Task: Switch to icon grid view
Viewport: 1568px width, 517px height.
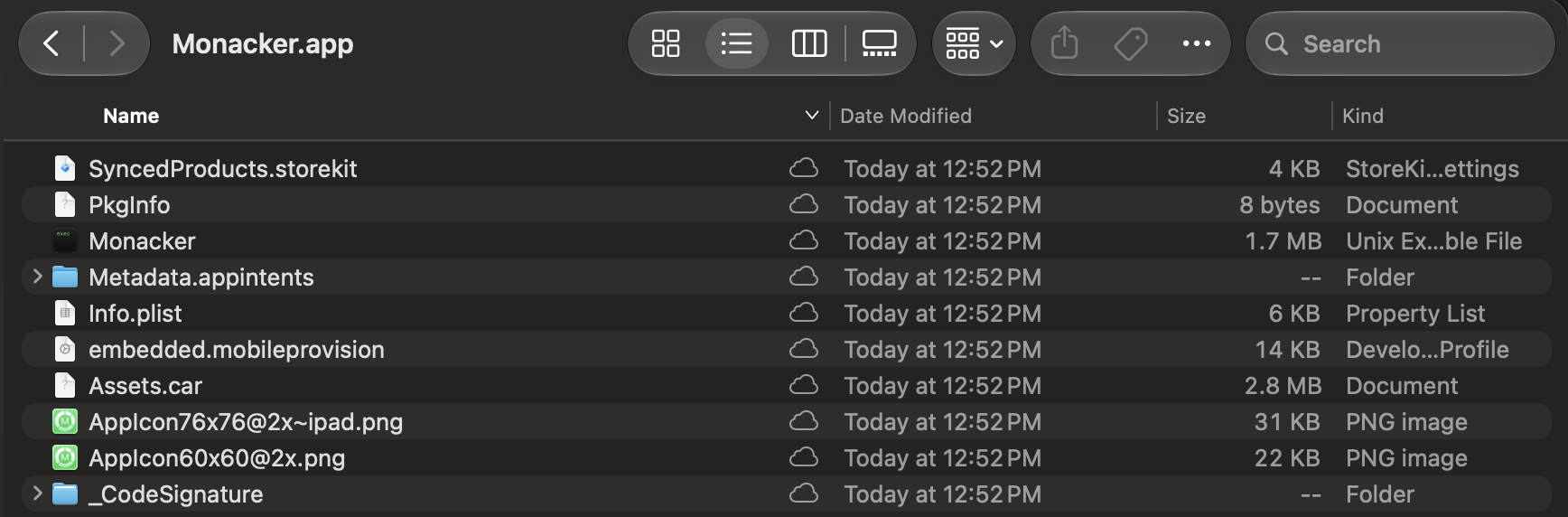Action: (x=666, y=43)
